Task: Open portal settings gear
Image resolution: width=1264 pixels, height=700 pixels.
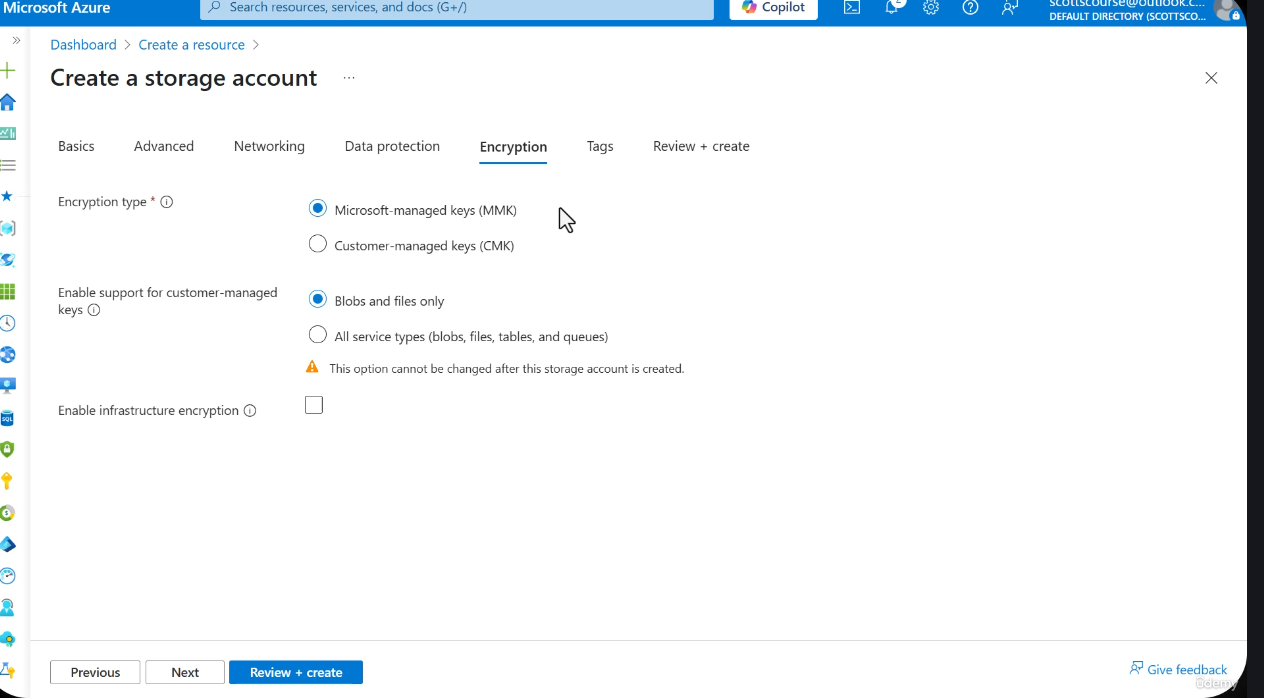Action: [x=931, y=8]
